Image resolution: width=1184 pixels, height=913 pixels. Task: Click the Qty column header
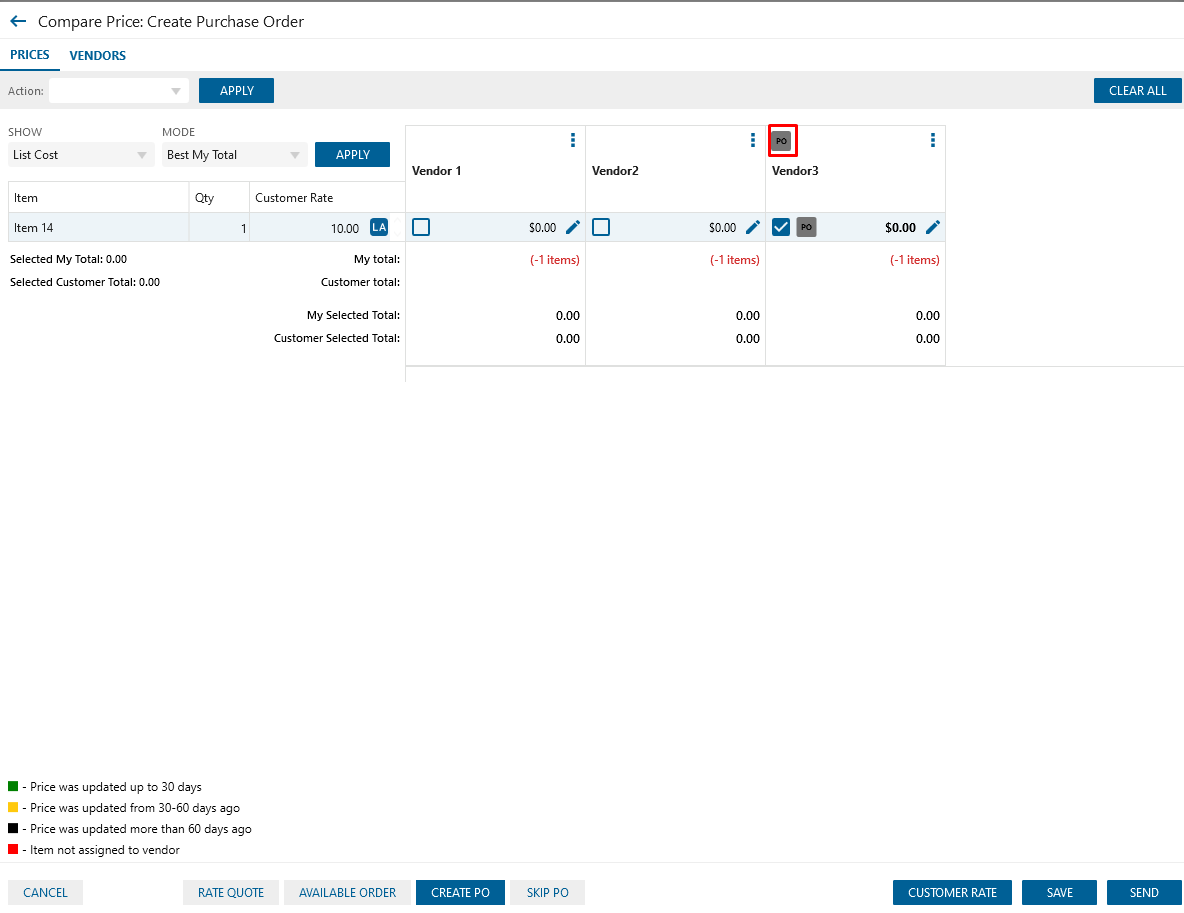click(x=219, y=198)
